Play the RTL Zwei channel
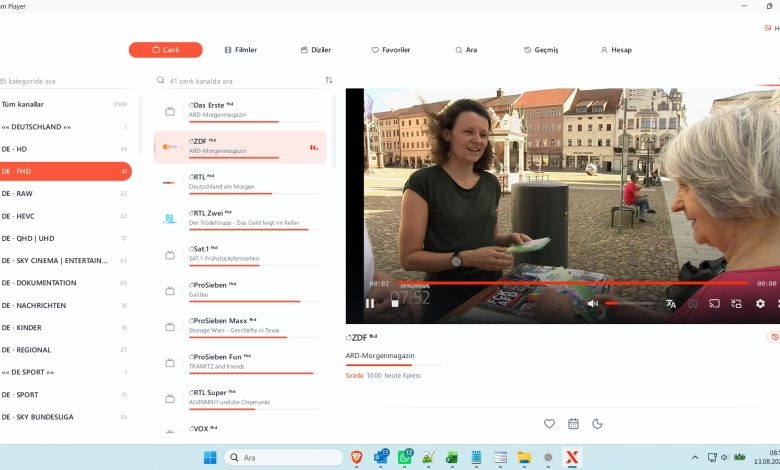780x470 pixels. coord(240,218)
